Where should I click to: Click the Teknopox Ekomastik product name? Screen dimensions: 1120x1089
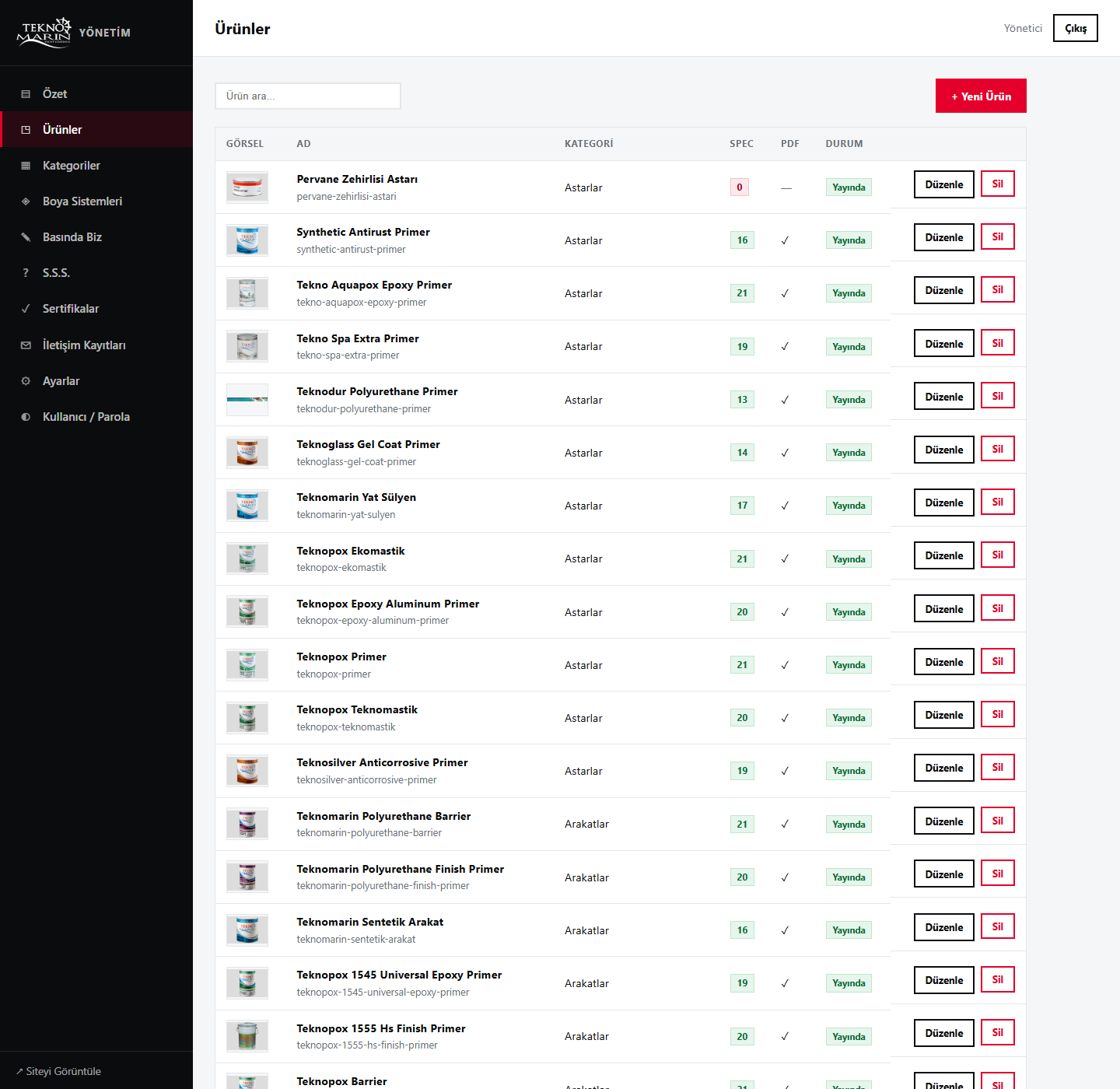click(351, 551)
